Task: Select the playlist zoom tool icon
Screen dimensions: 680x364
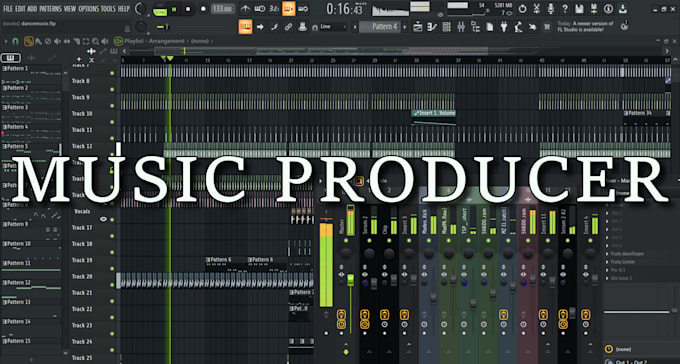Action: coord(95,41)
